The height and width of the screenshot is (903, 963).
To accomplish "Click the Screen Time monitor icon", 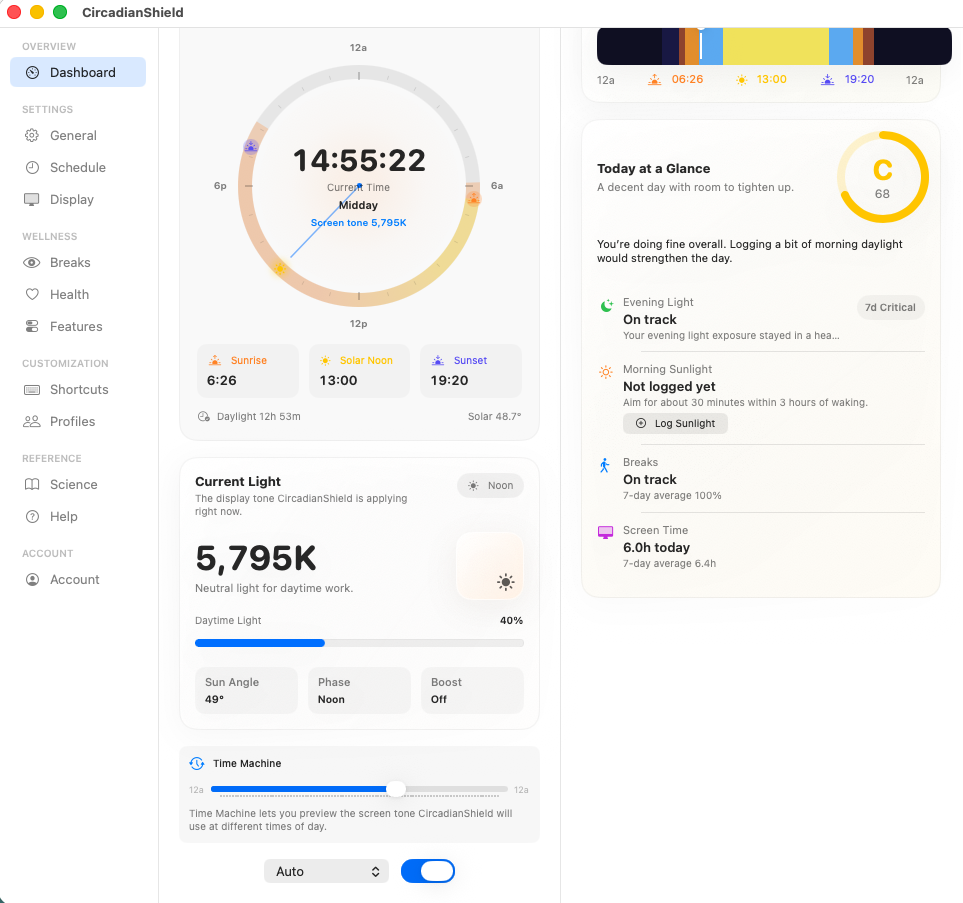I will point(604,530).
